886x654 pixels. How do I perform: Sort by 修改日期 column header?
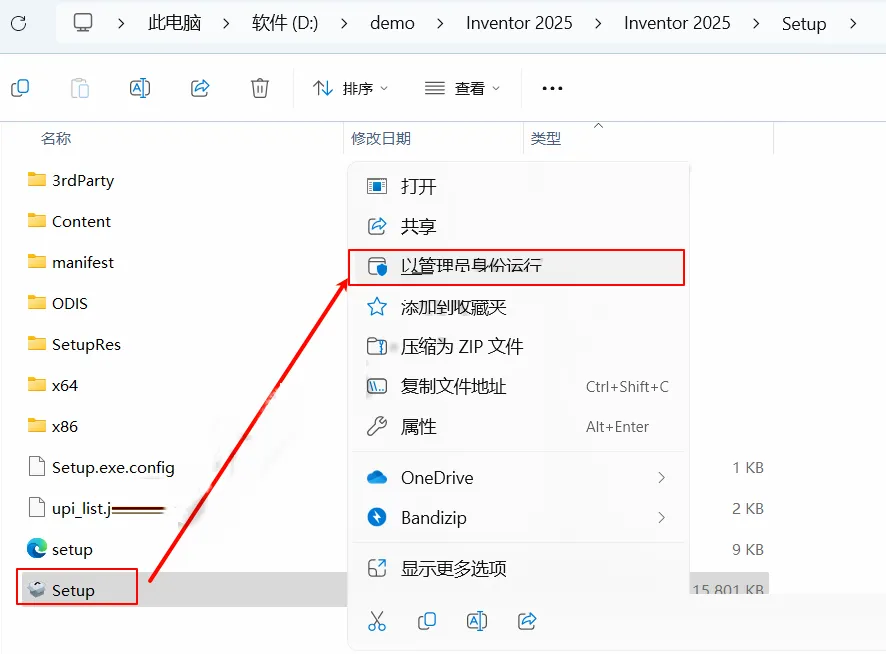381,138
